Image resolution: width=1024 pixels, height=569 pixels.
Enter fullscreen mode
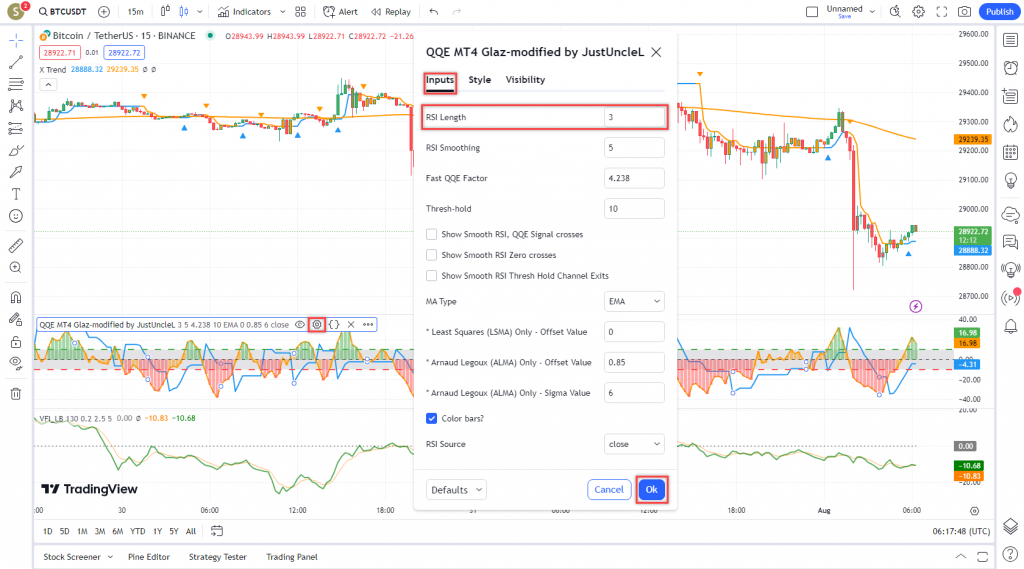(942, 12)
